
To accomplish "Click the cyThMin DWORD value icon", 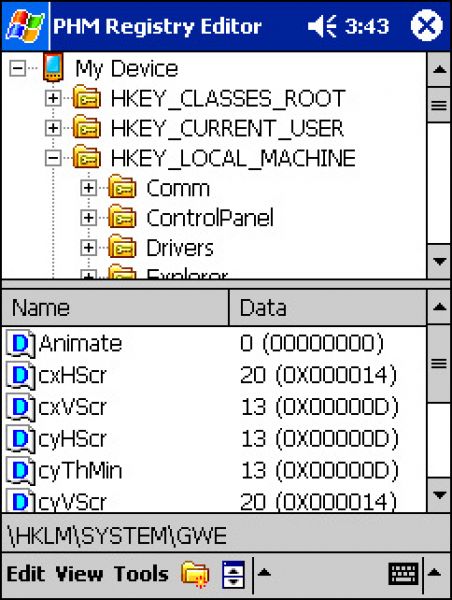I will tap(21, 471).
